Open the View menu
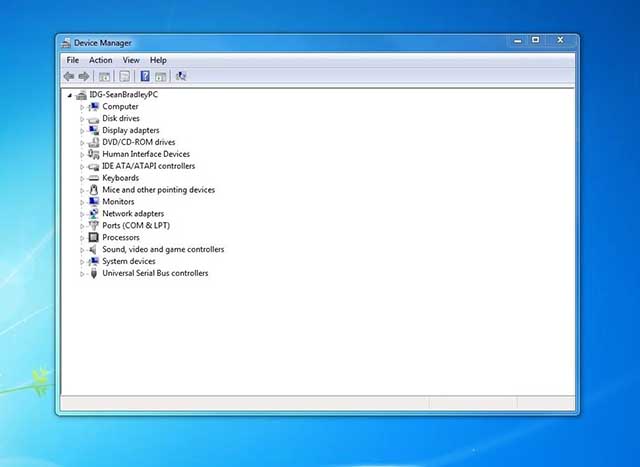 click(x=131, y=60)
